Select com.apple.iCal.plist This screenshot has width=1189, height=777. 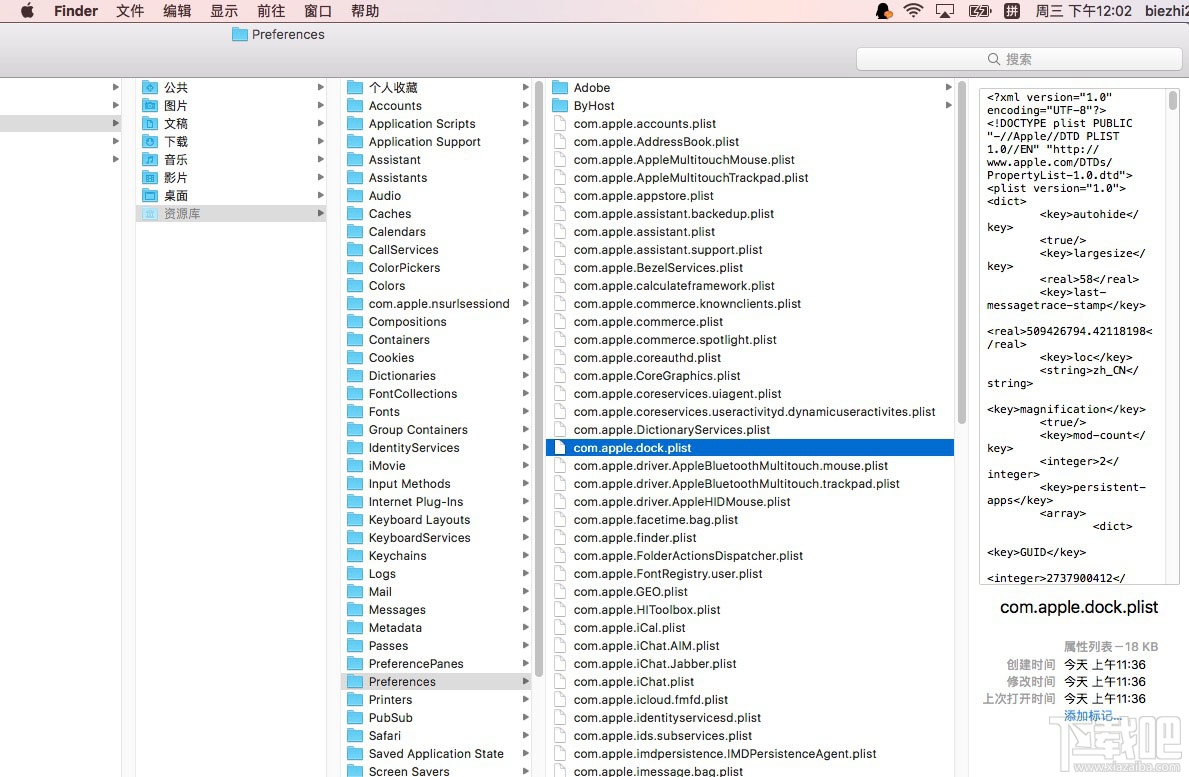(629, 628)
